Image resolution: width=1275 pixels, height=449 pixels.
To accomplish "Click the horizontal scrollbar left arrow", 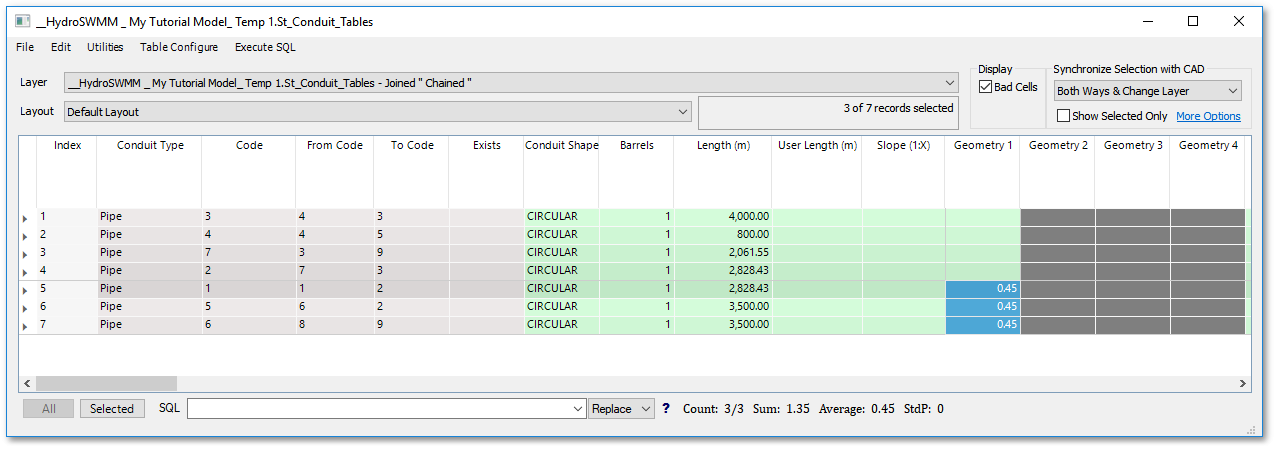I will point(28,383).
